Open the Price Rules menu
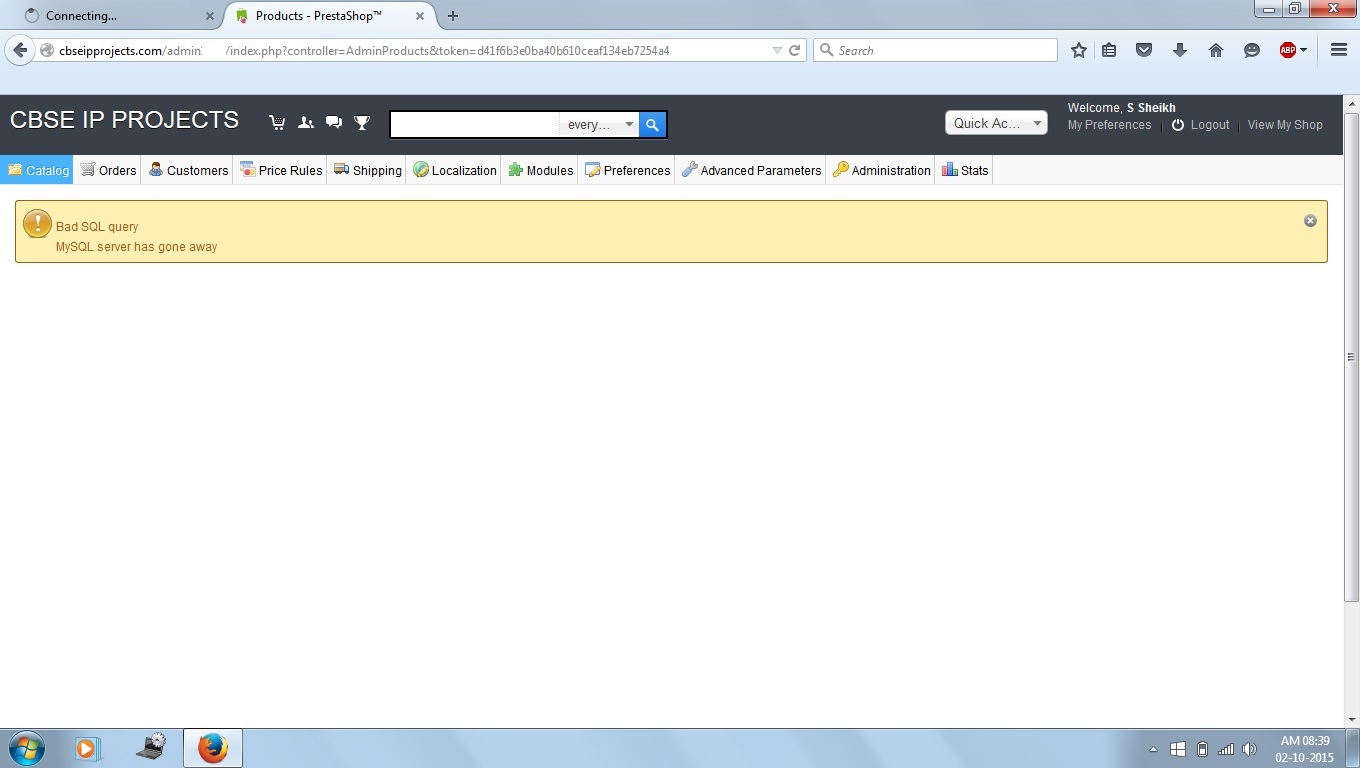This screenshot has width=1360, height=768. pyautogui.click(x=281, y=170)
